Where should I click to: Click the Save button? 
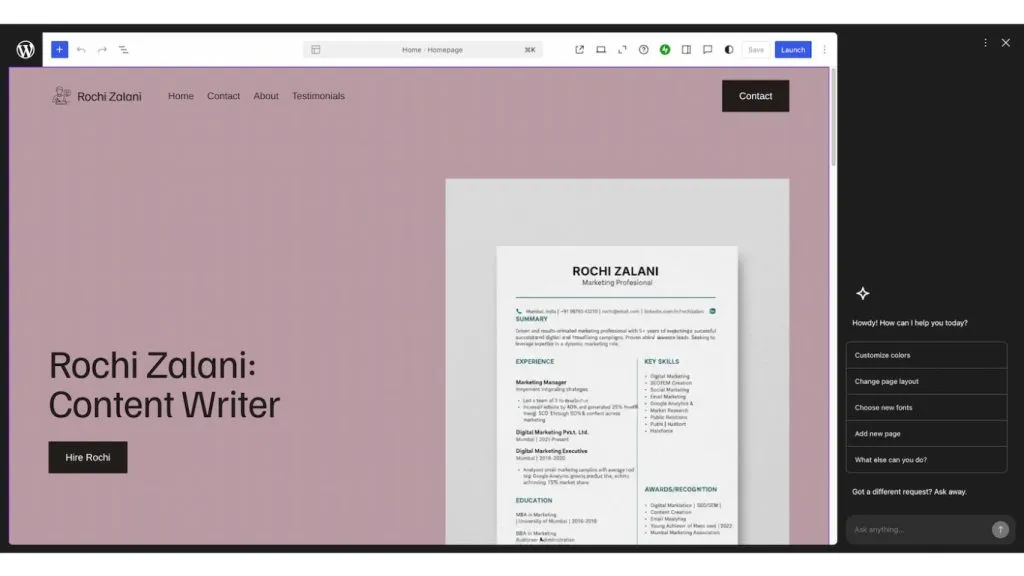(x=756, y=50)
